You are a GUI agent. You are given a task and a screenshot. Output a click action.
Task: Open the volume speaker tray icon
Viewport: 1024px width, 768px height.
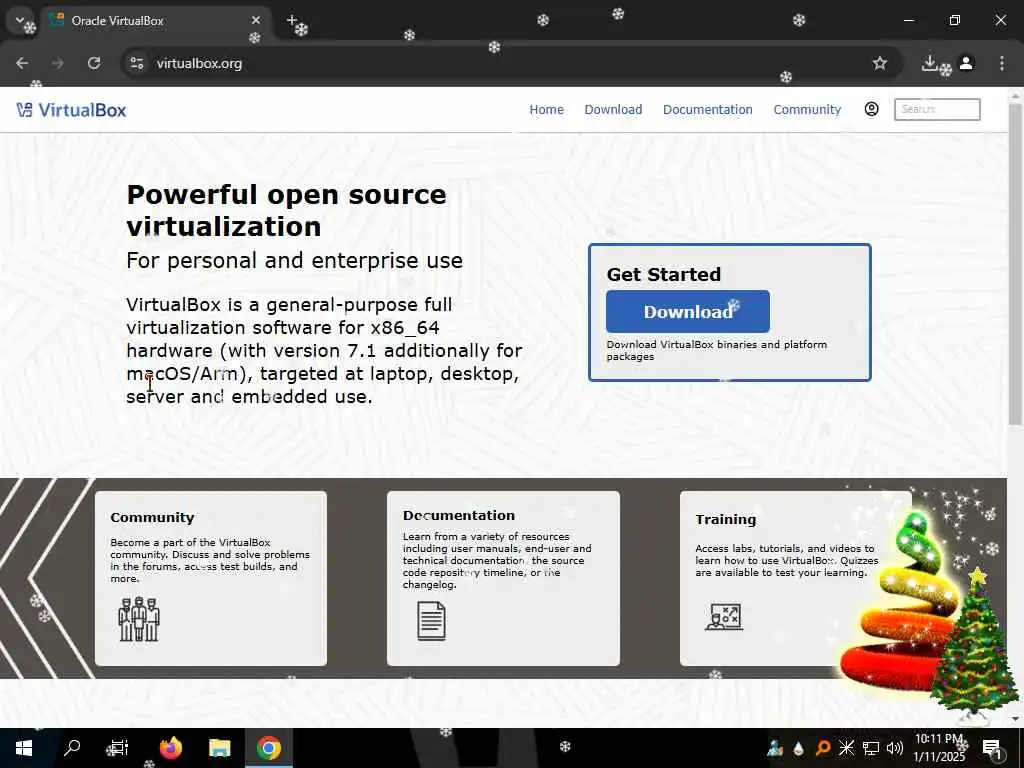click(x=895, y=748)
